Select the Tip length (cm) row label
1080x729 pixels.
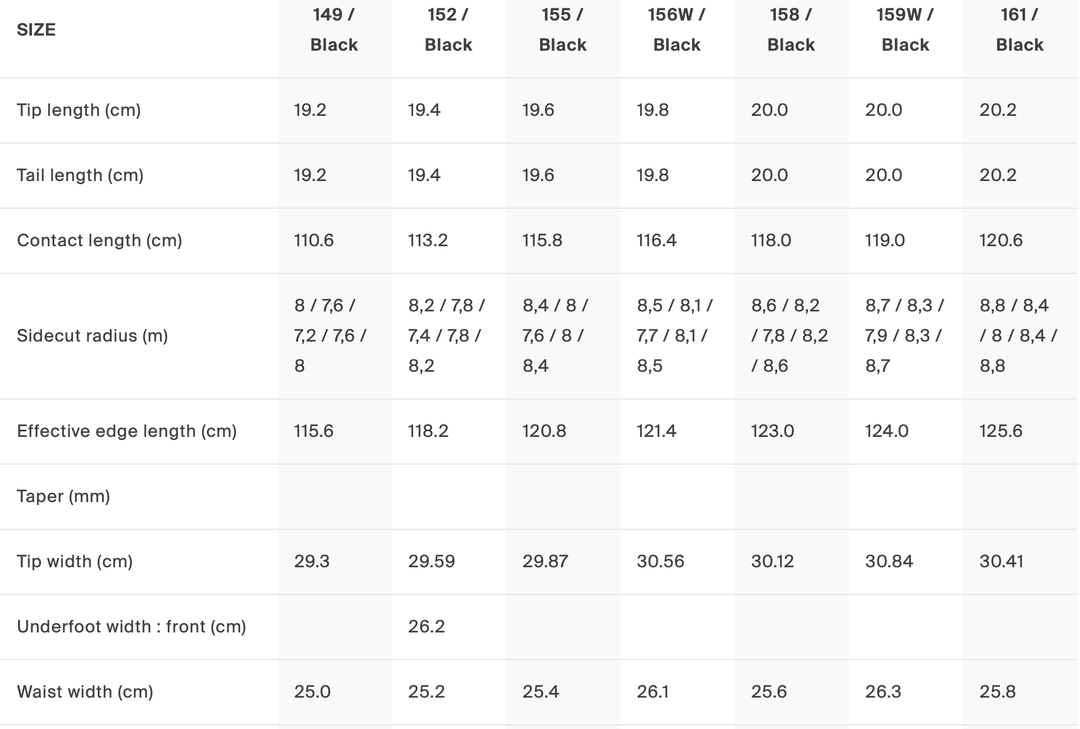79,110
